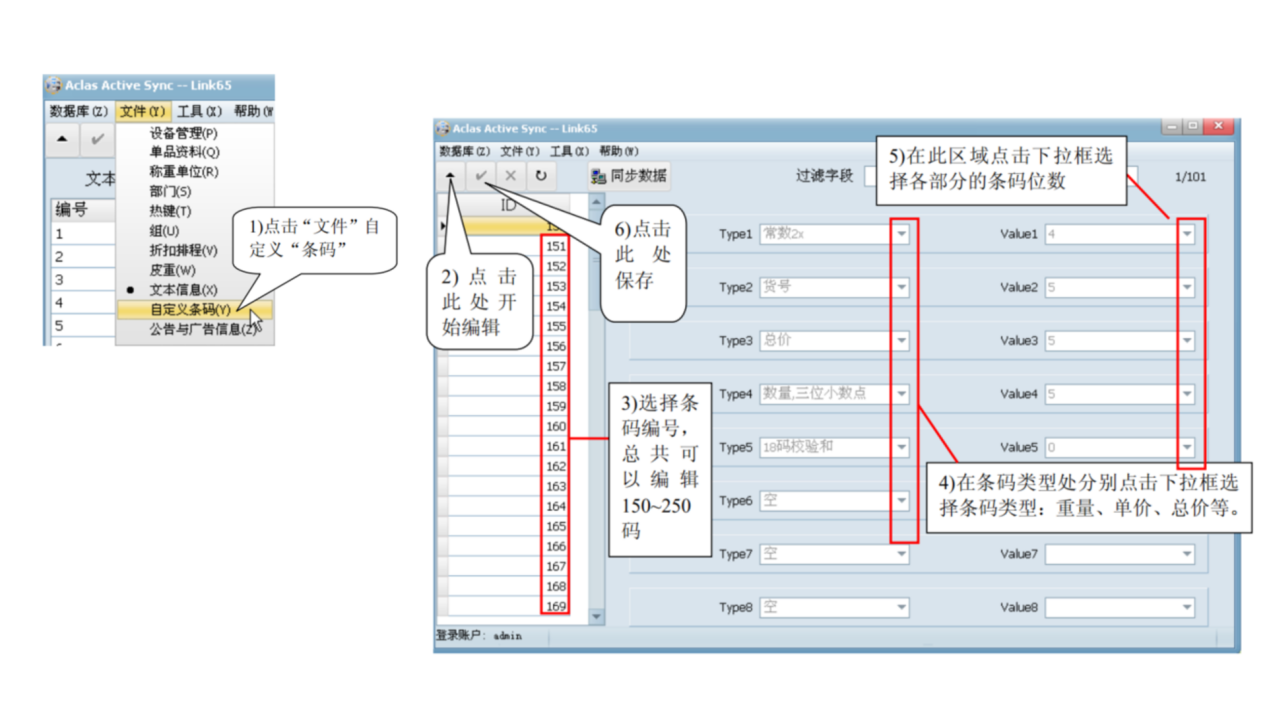Click the refresh icon in the toolbar

pyautogui.click(x=541, y=175)
